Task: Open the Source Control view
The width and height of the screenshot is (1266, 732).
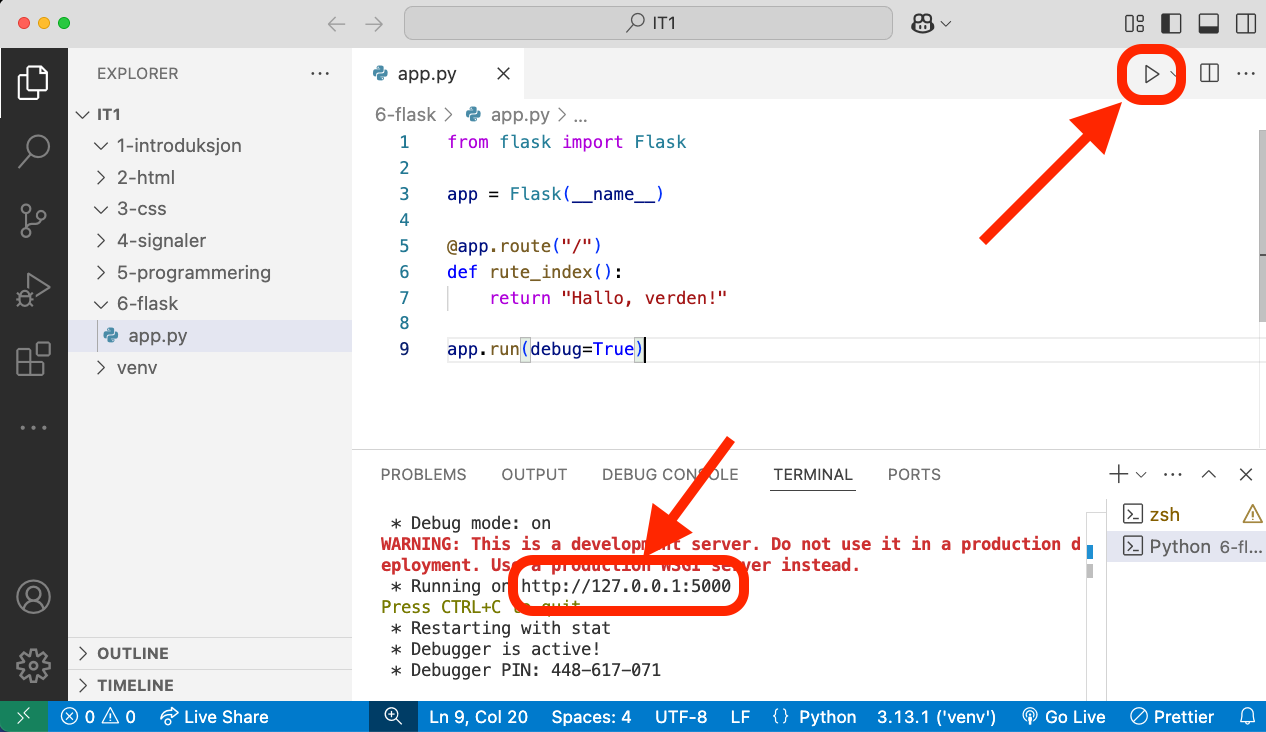Action: tap(33, 221)
